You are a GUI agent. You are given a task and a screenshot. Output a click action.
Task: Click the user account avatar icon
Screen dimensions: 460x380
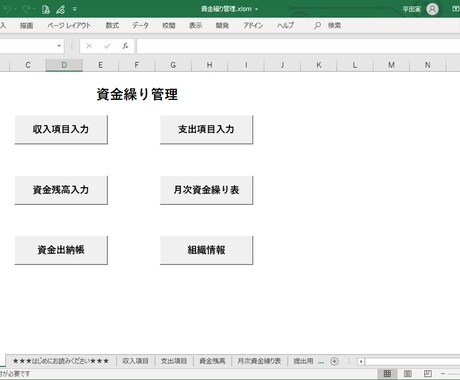coord(432,9)
